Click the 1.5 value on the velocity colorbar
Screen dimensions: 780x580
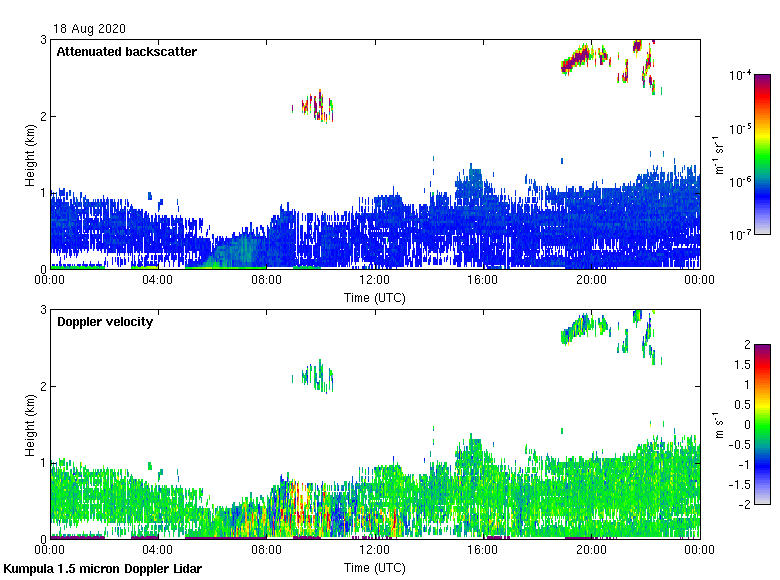pos(741,364)
